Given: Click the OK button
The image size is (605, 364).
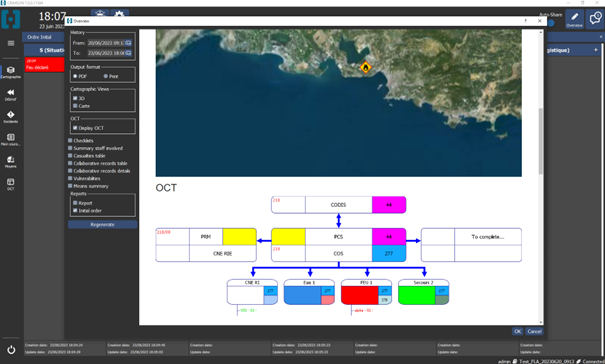Looking at the screenshot, I should 517,331.
